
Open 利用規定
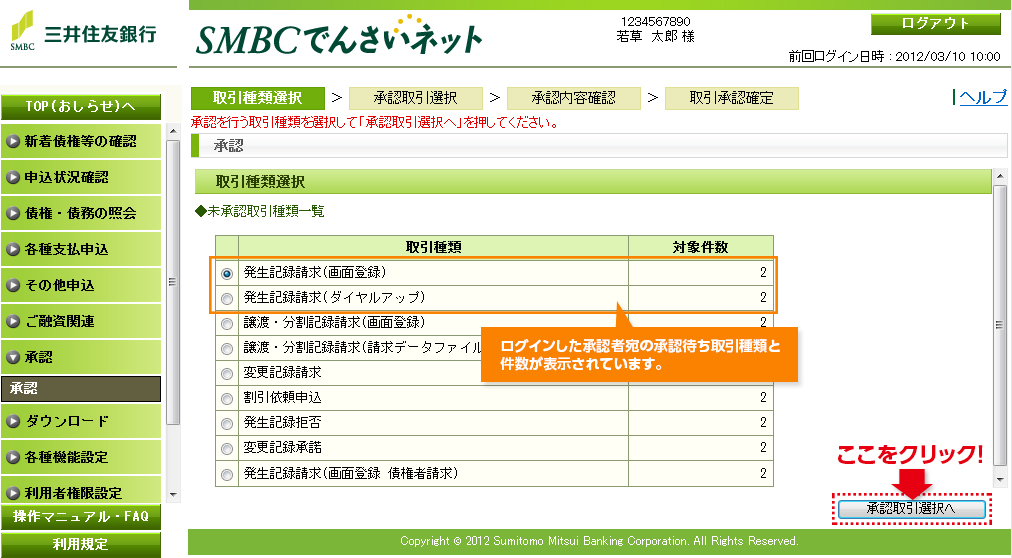(81, 545)
